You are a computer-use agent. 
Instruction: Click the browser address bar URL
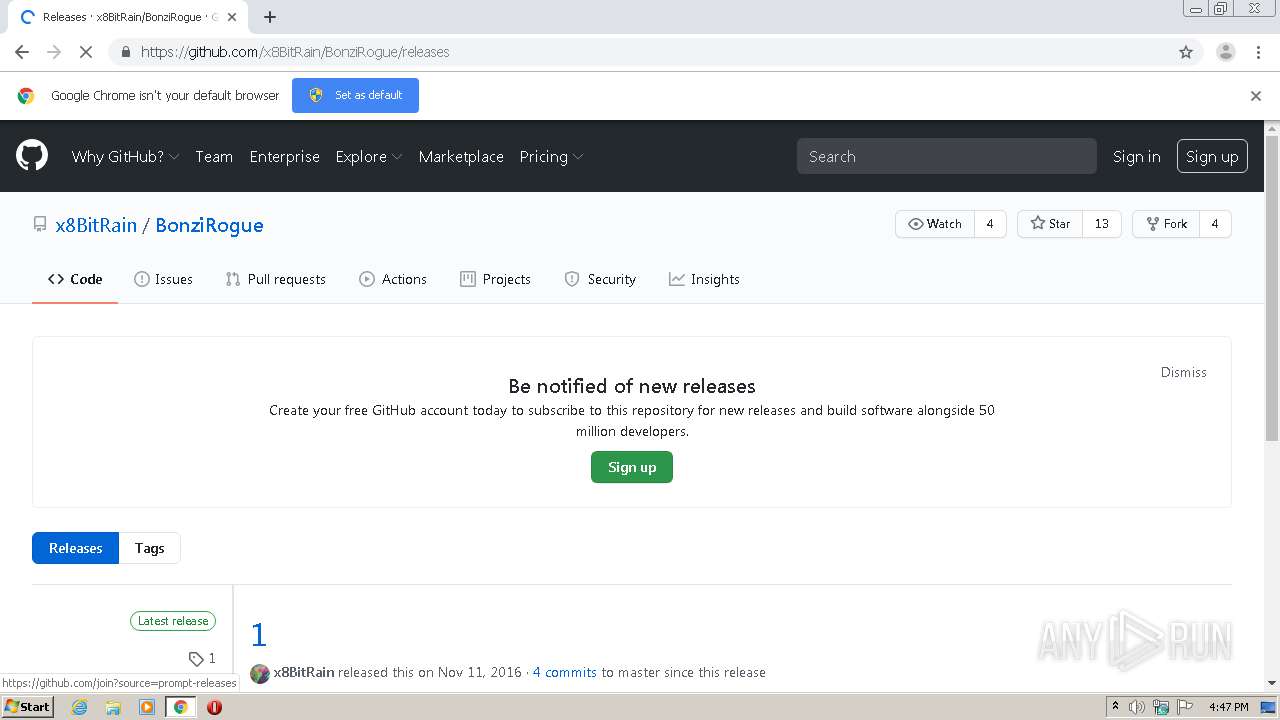point(295,52)
